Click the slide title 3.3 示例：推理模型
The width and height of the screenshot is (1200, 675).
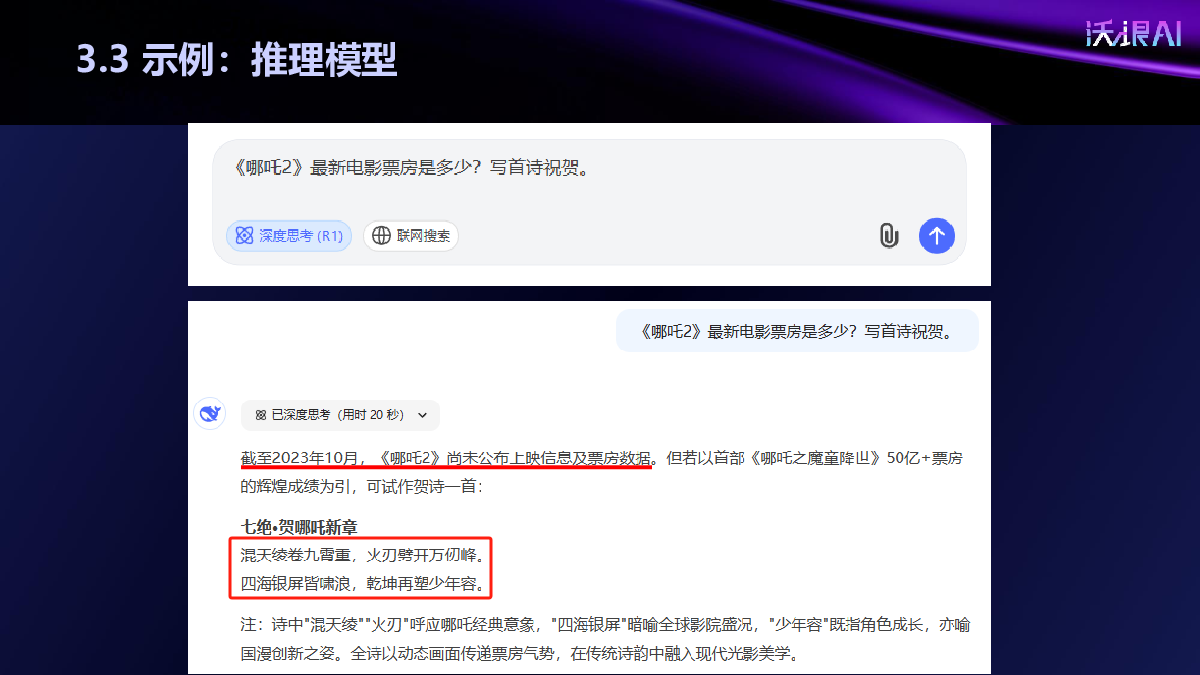coord(238,60)
